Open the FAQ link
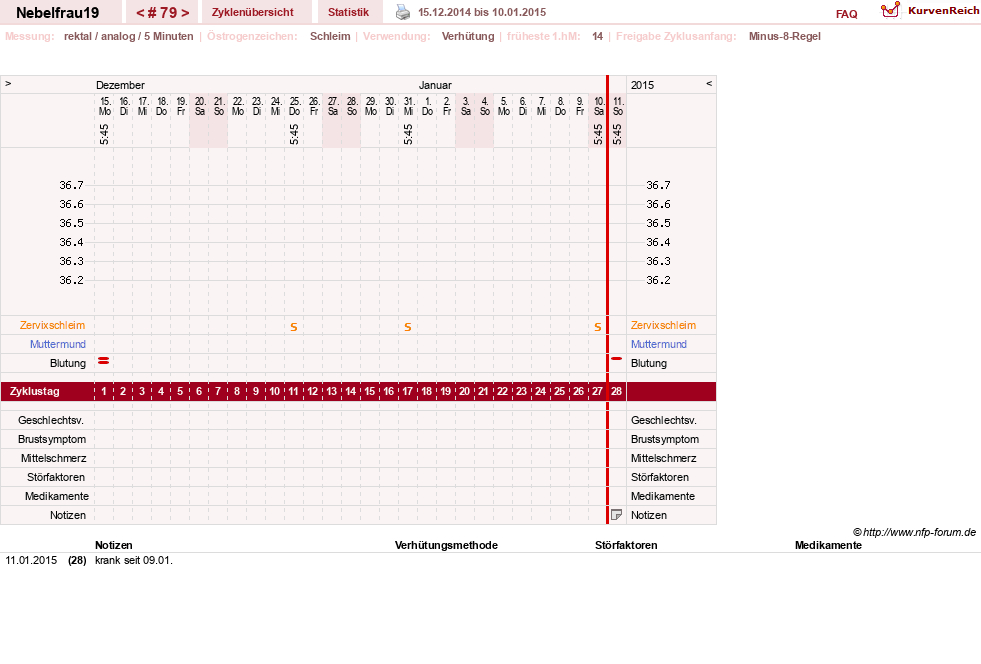Screen dimensions: 981x664 click(x=846, y=14)
